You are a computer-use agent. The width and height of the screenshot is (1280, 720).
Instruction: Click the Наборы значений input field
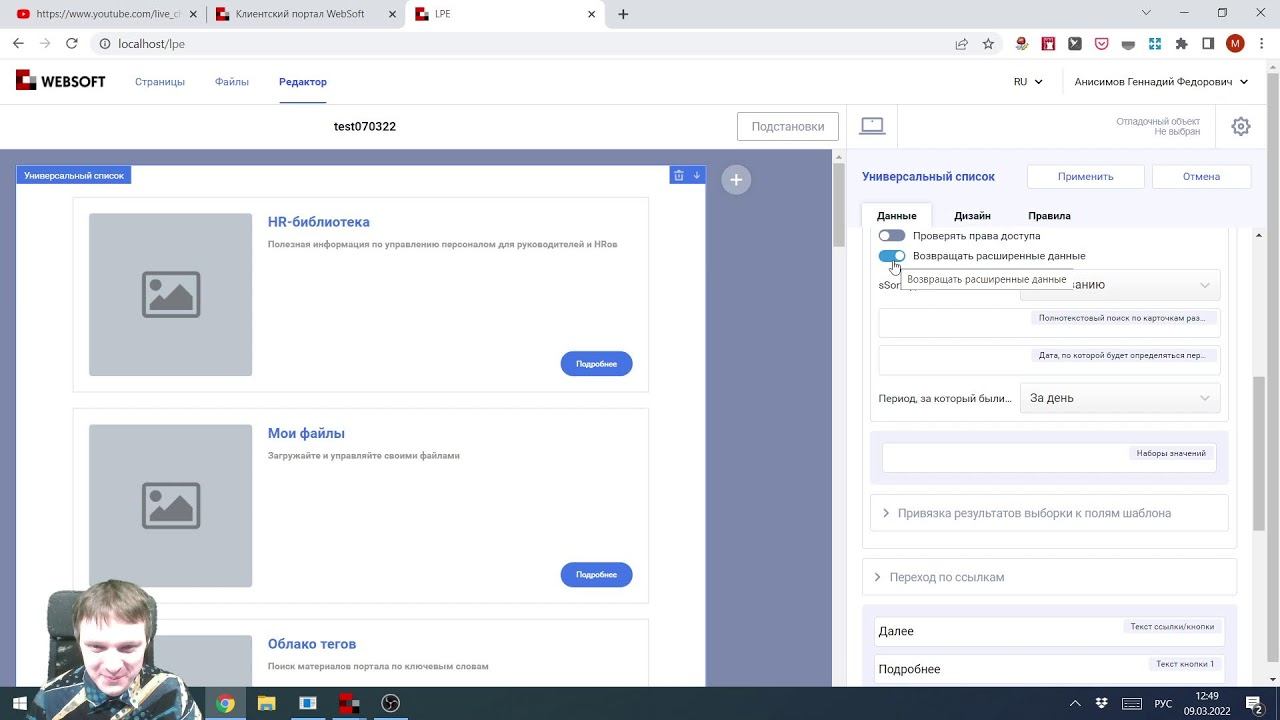[x=1049, y=458]
